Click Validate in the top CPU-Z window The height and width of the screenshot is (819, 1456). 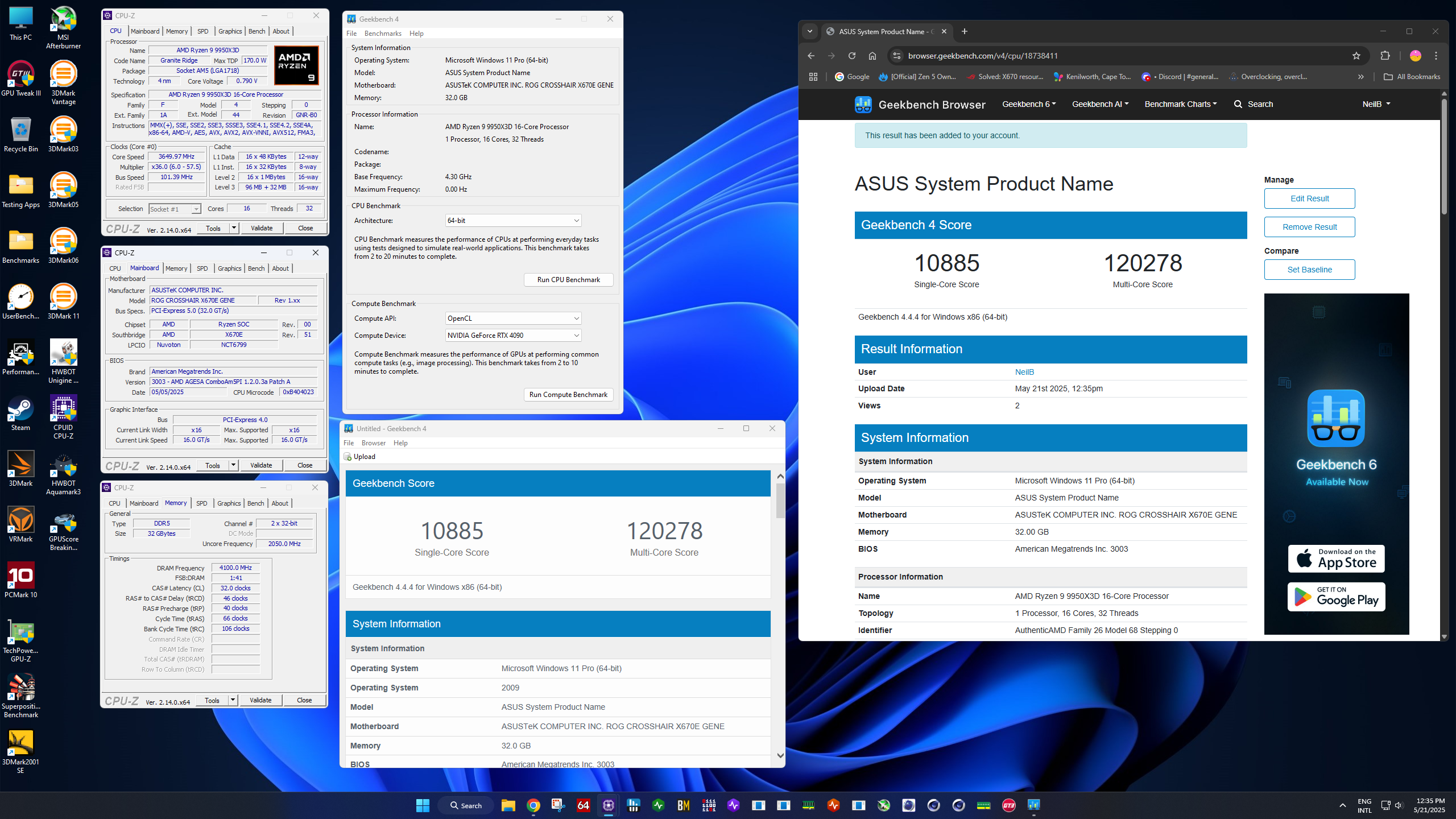pos(262,228)
